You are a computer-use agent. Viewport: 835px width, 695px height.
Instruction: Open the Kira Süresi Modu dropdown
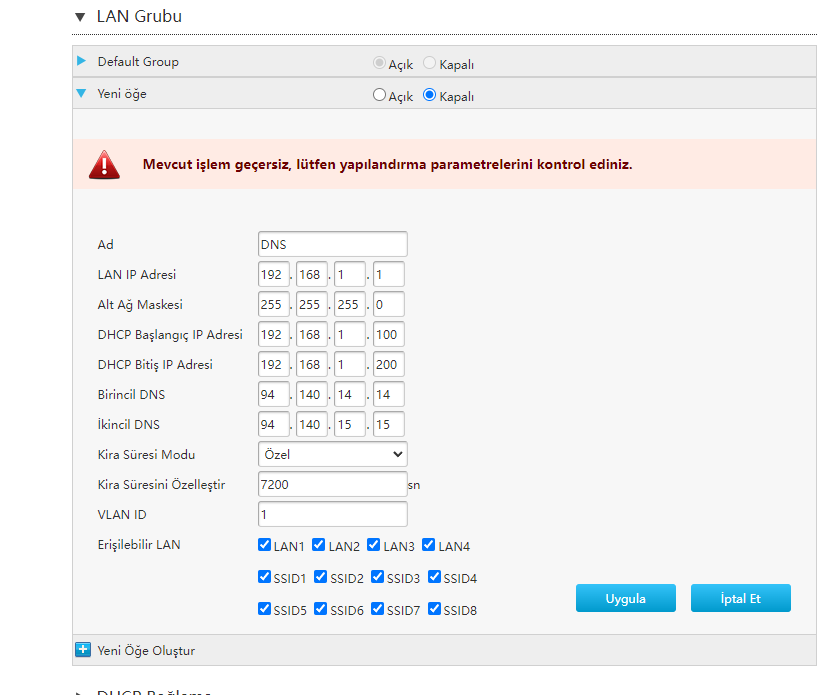coord(333,454)
